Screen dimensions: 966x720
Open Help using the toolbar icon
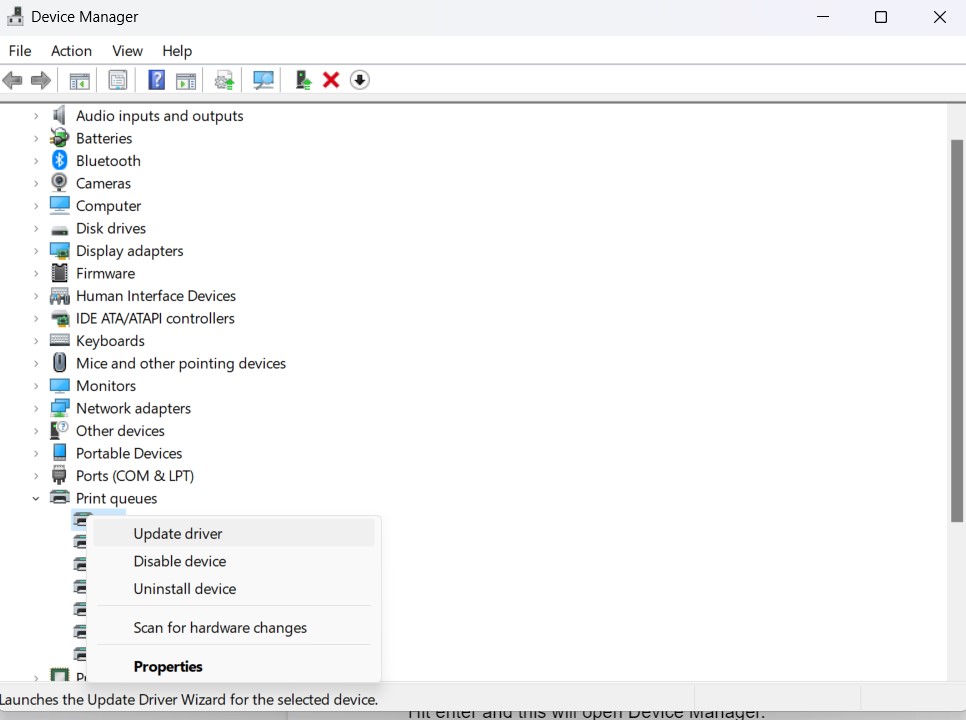[x=156, y=80]
